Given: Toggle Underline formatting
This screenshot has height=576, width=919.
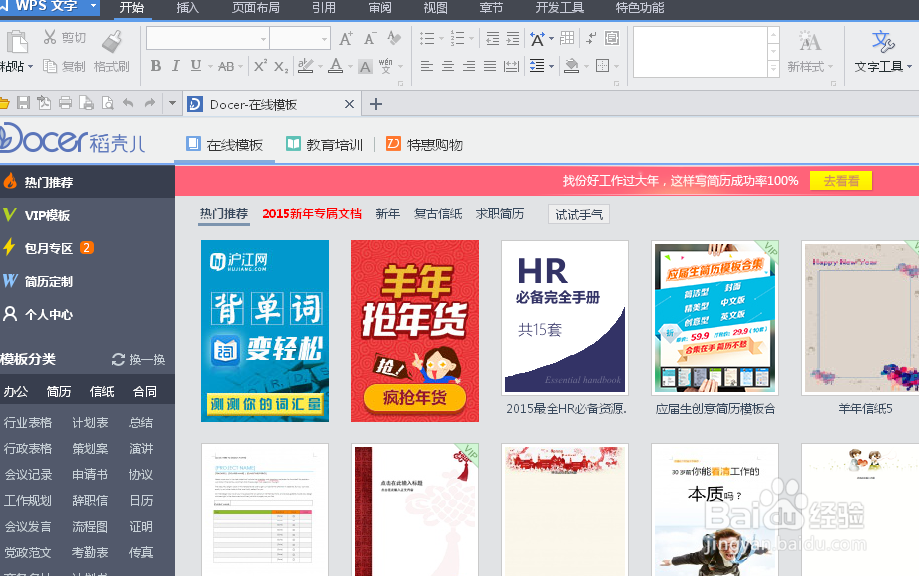Looking at the screenshot, I should tap(196, 66).
